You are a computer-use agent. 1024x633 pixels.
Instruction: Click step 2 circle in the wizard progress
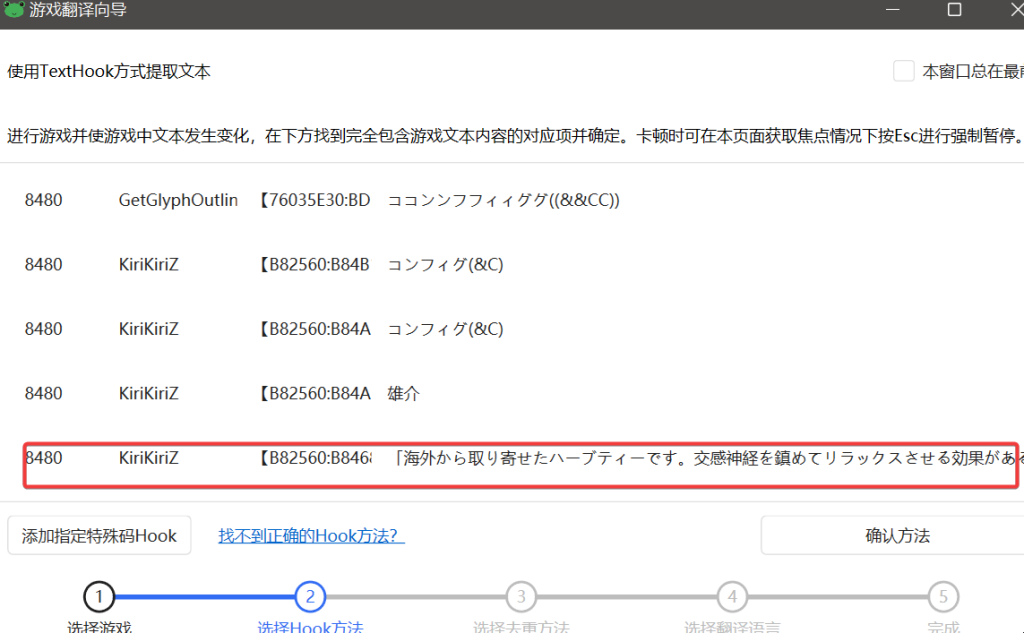(310, 598)
